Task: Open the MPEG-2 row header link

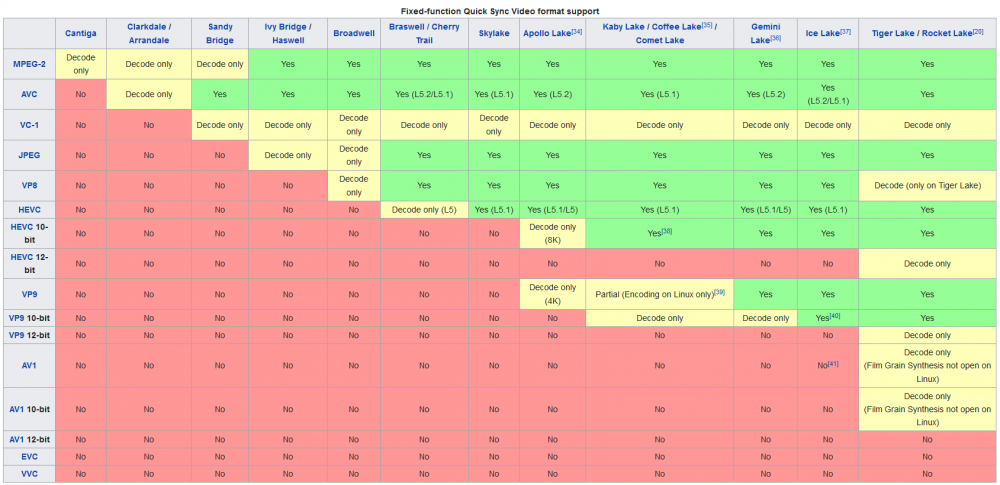Action: click(x=29, y=64)
